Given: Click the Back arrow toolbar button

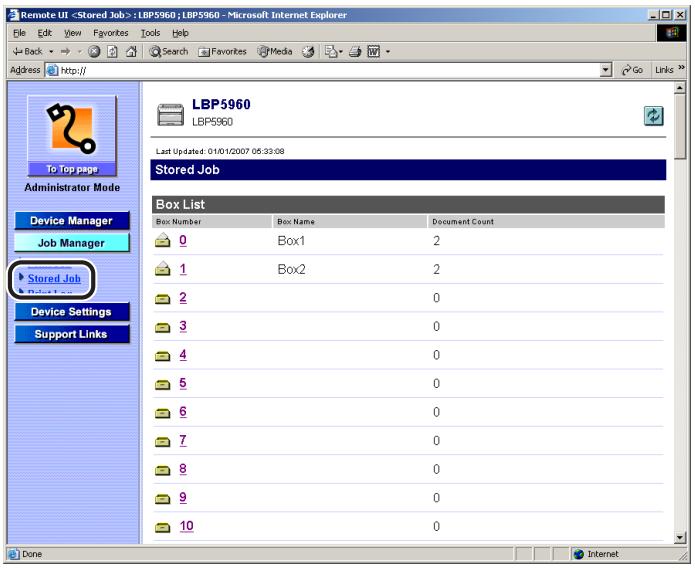Looking at the screenshot, I should pos(28,52).
